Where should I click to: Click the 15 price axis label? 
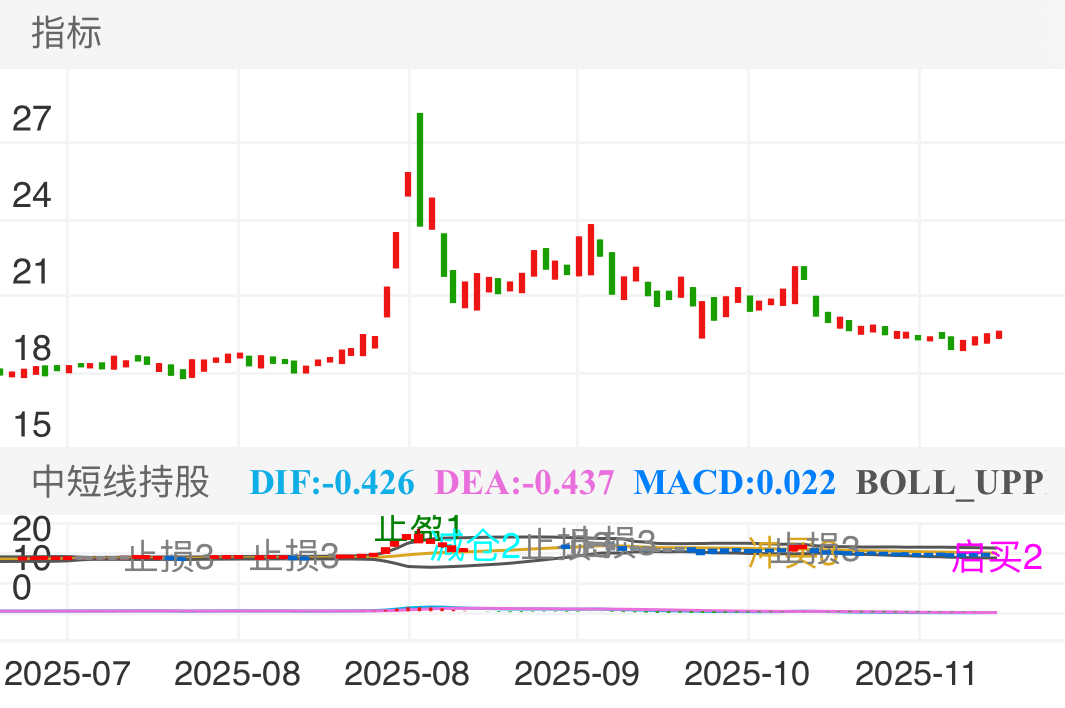coord(32,424)
